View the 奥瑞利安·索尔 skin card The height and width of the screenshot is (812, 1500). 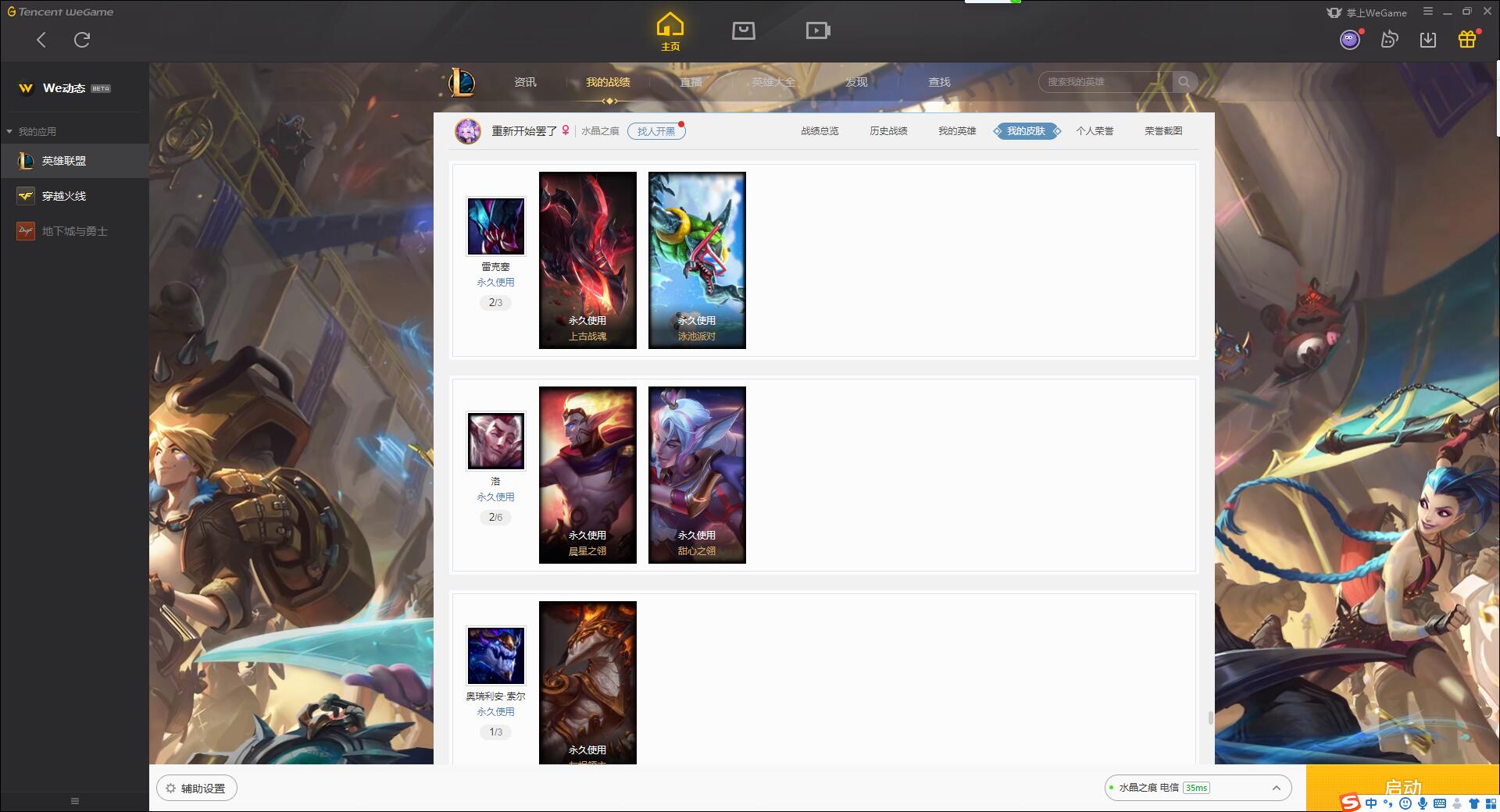point(587,682)
